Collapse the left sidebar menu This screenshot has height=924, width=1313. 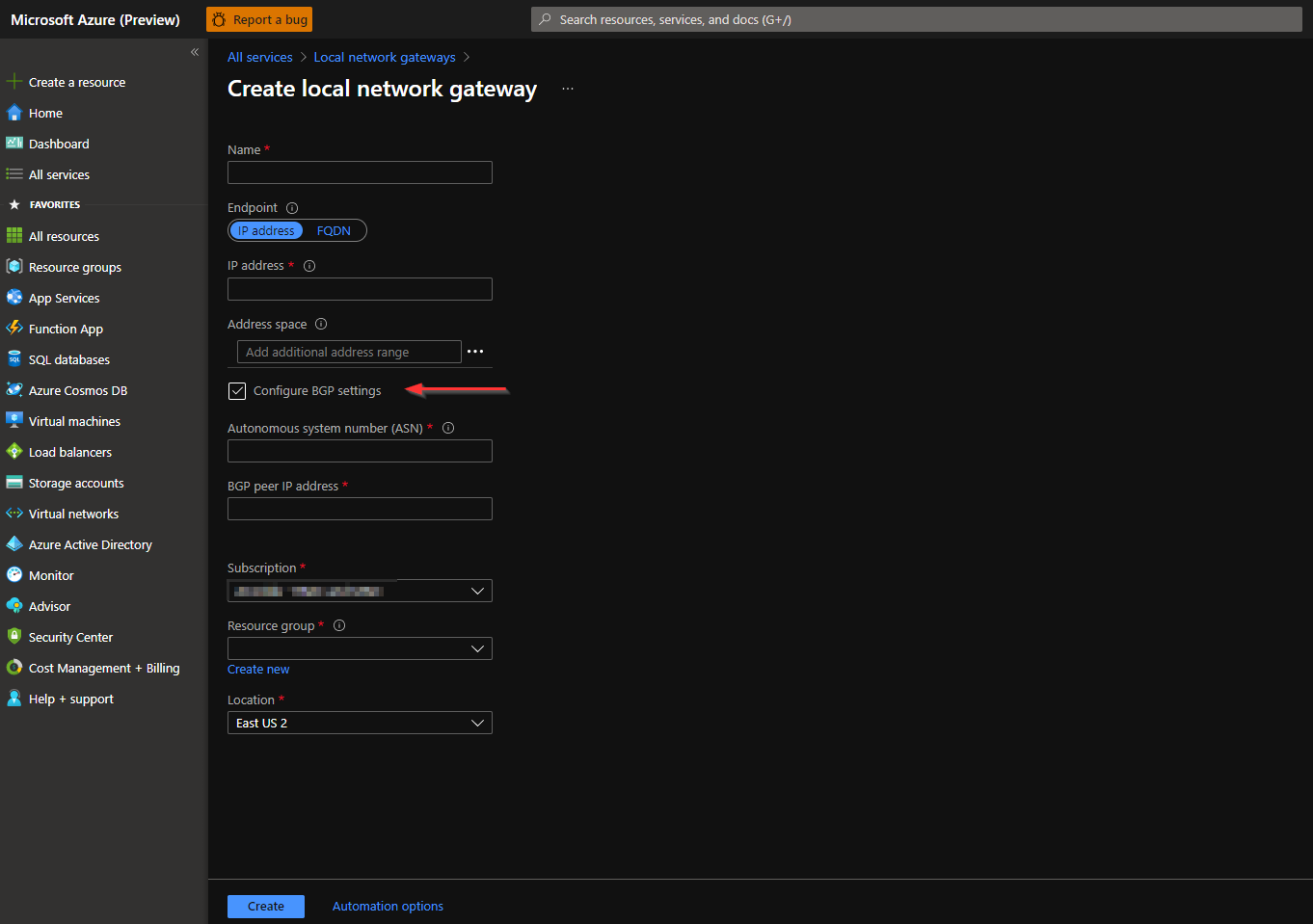(x=195, y=52)
